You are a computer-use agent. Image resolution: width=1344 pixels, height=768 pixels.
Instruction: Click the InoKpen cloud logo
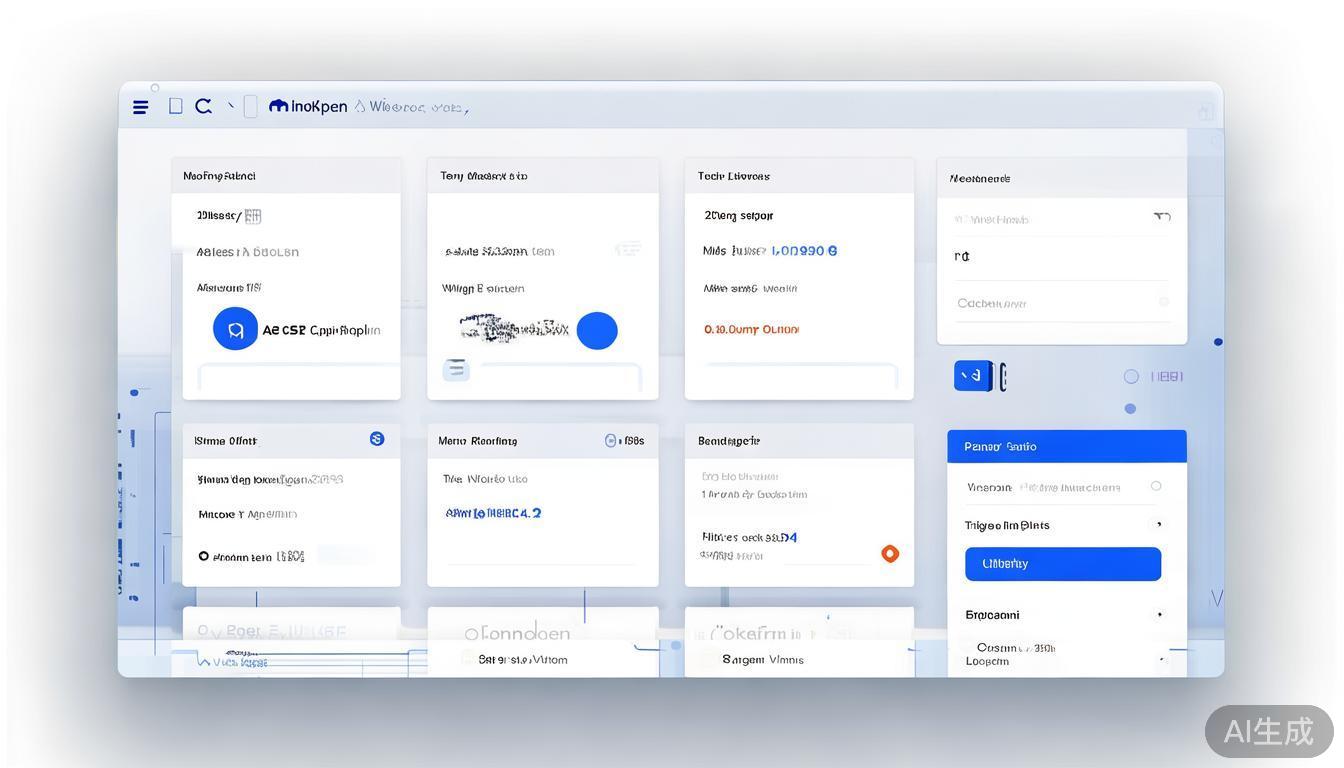point(279,106)
